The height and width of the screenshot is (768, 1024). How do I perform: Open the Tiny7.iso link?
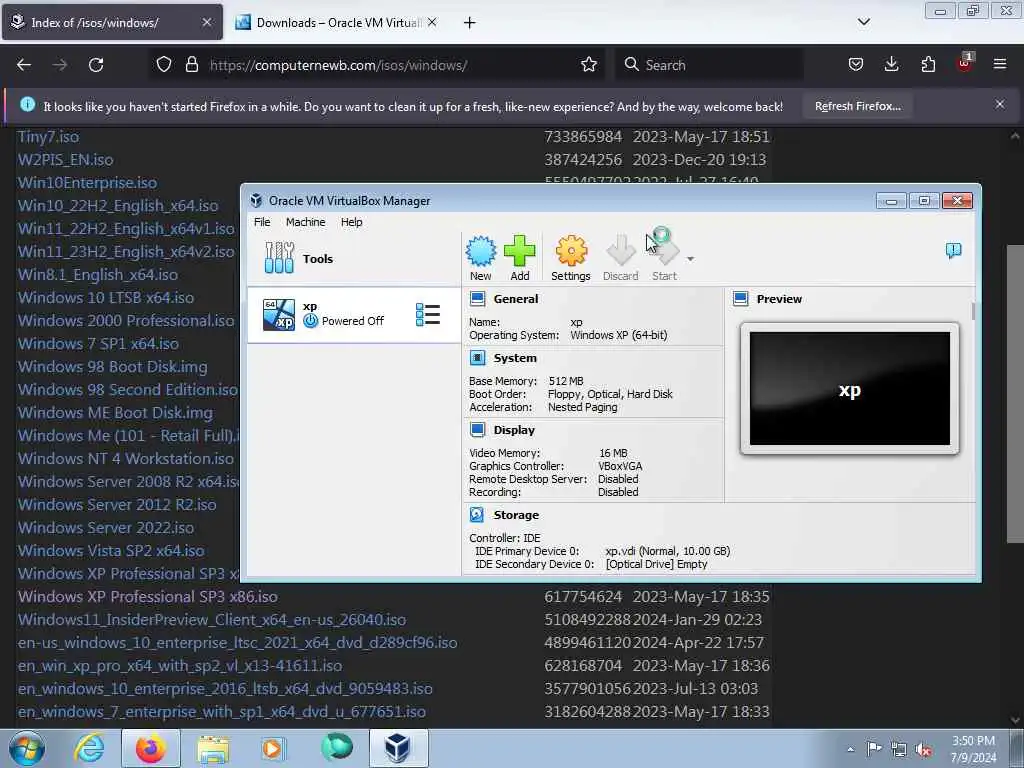coord(48,136)
